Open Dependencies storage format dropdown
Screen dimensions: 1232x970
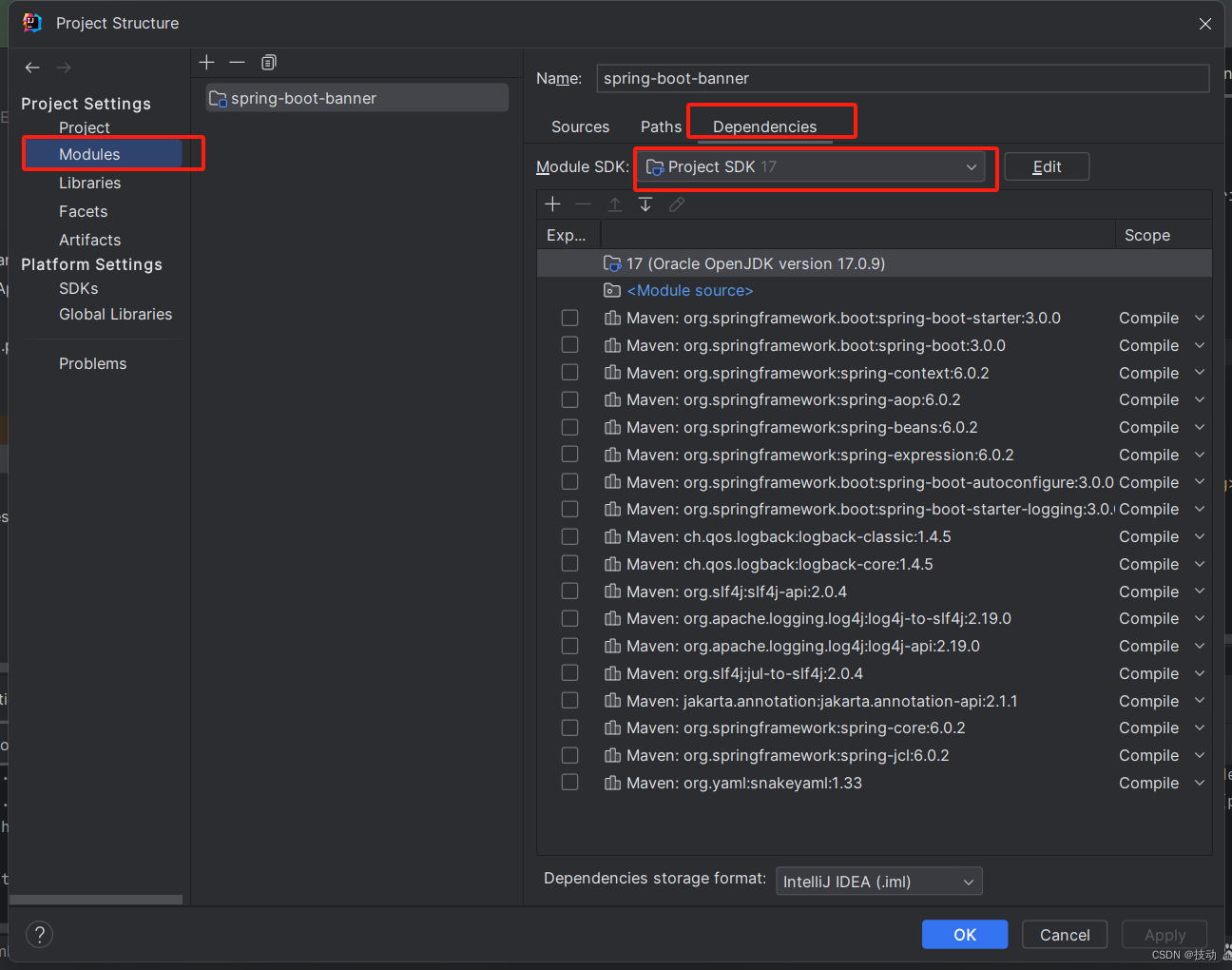pos(879,882)
